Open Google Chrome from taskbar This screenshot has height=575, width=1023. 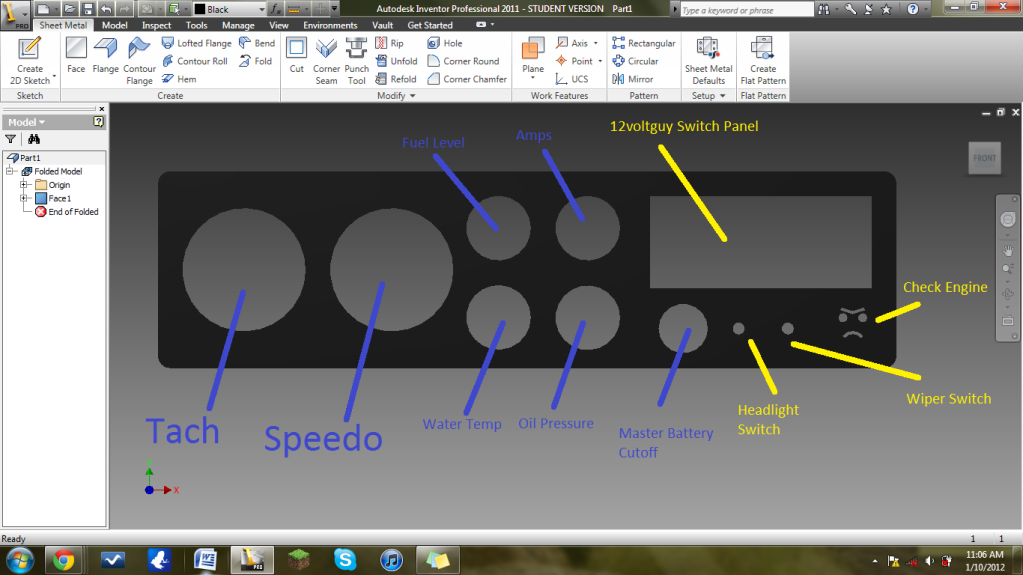(x=63, y=560)
